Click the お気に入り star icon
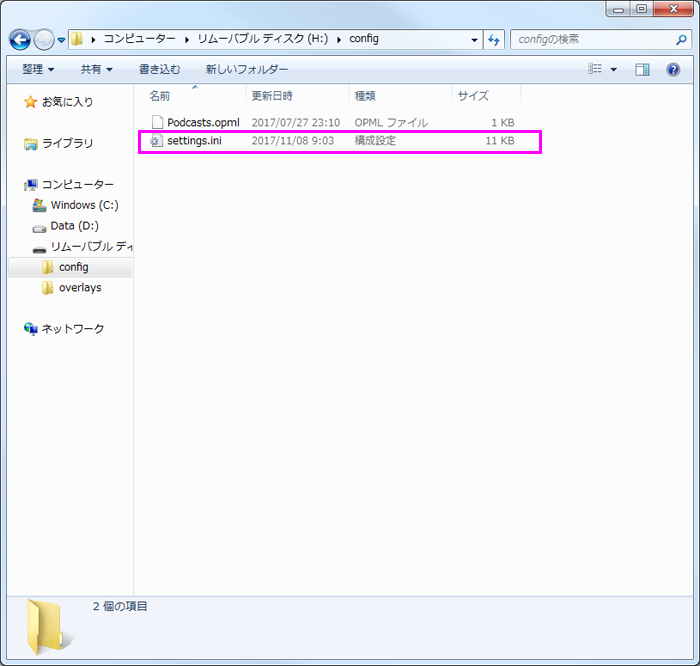Screen dimensions: 700x666 [x=30, y=102]
